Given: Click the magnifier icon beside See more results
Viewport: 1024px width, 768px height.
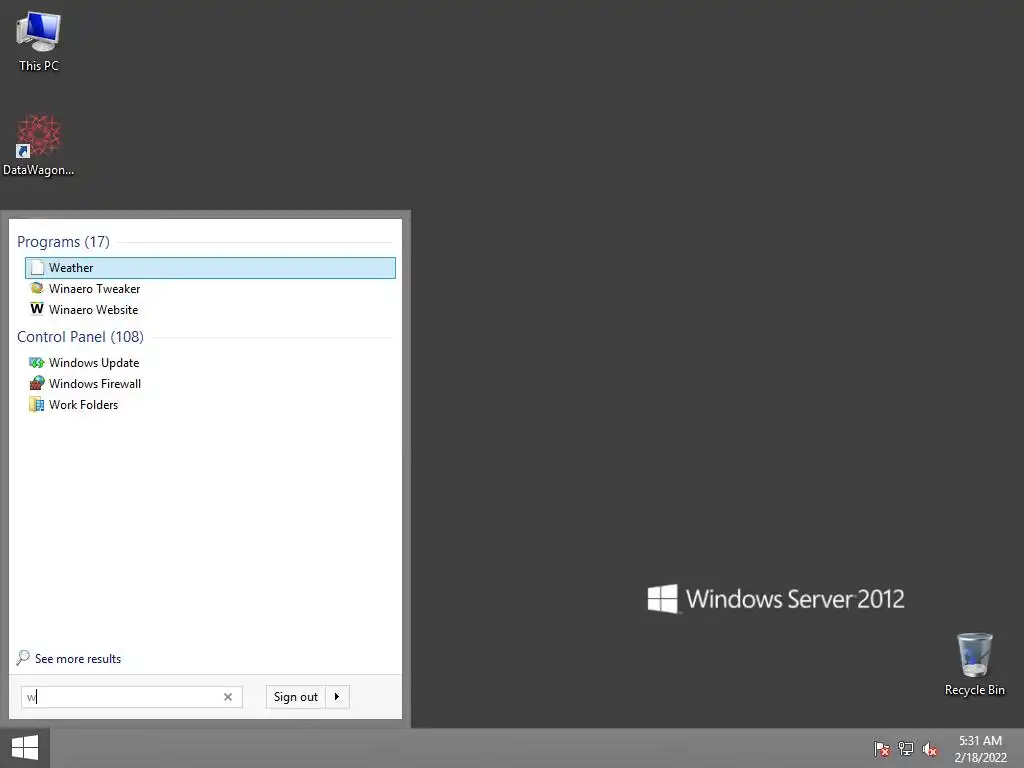Looking at the screenshot, I should pos(24,658).
